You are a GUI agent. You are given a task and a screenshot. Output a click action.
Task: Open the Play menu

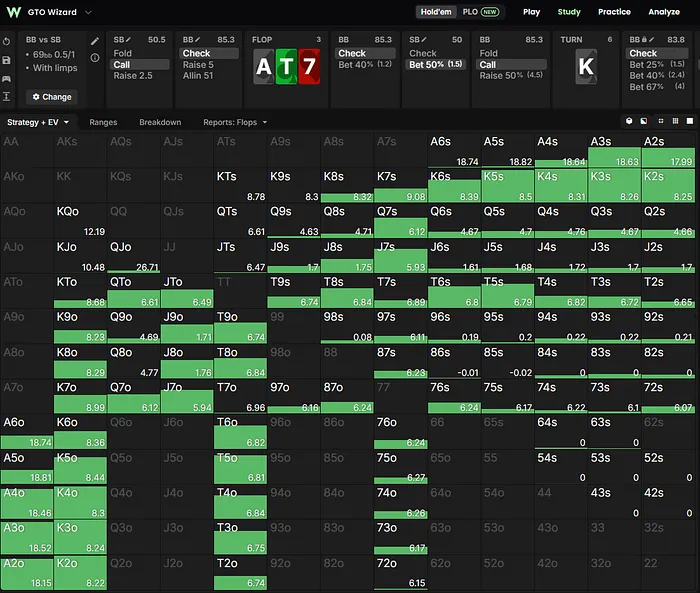tap(531, 12)
